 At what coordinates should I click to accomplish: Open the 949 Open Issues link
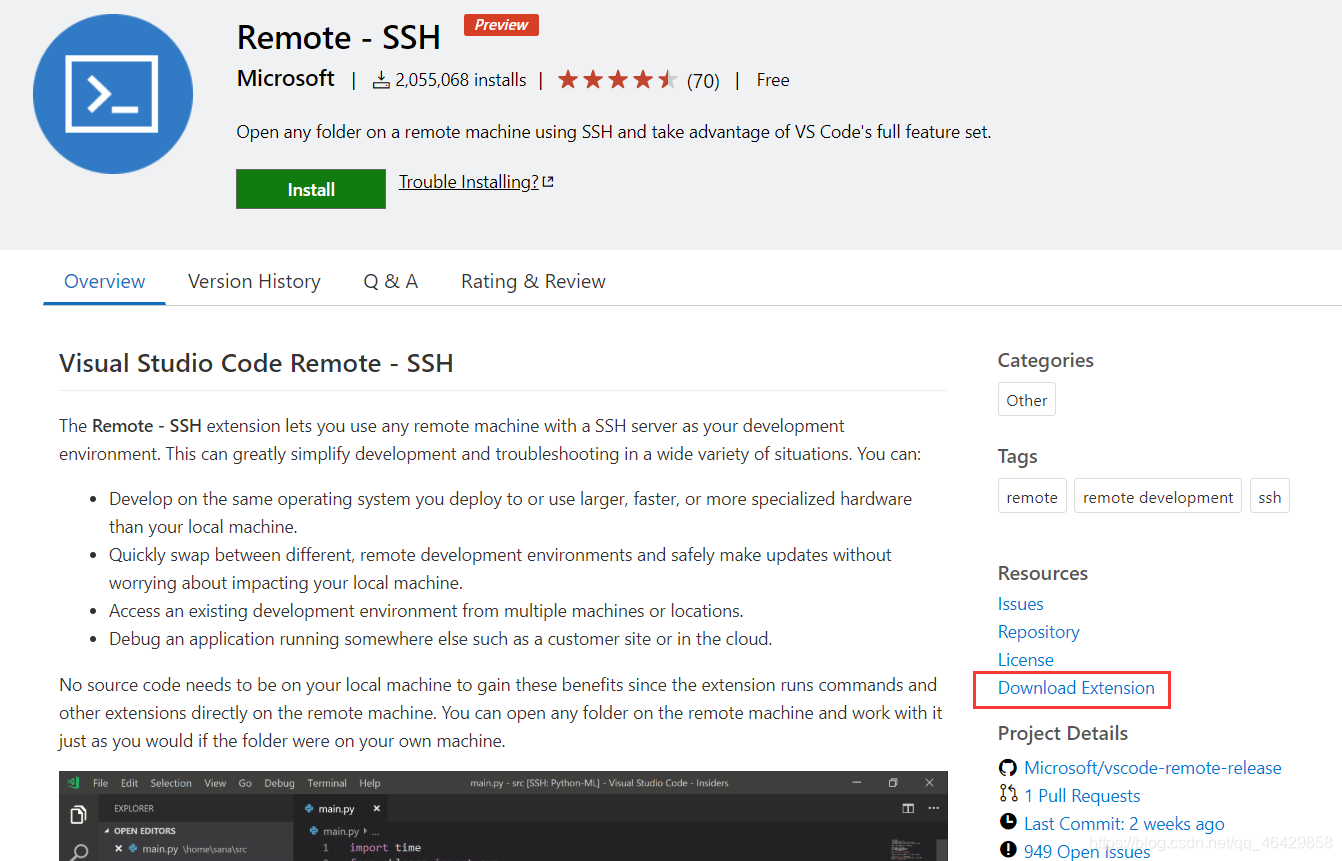(x=1087, y=851)
